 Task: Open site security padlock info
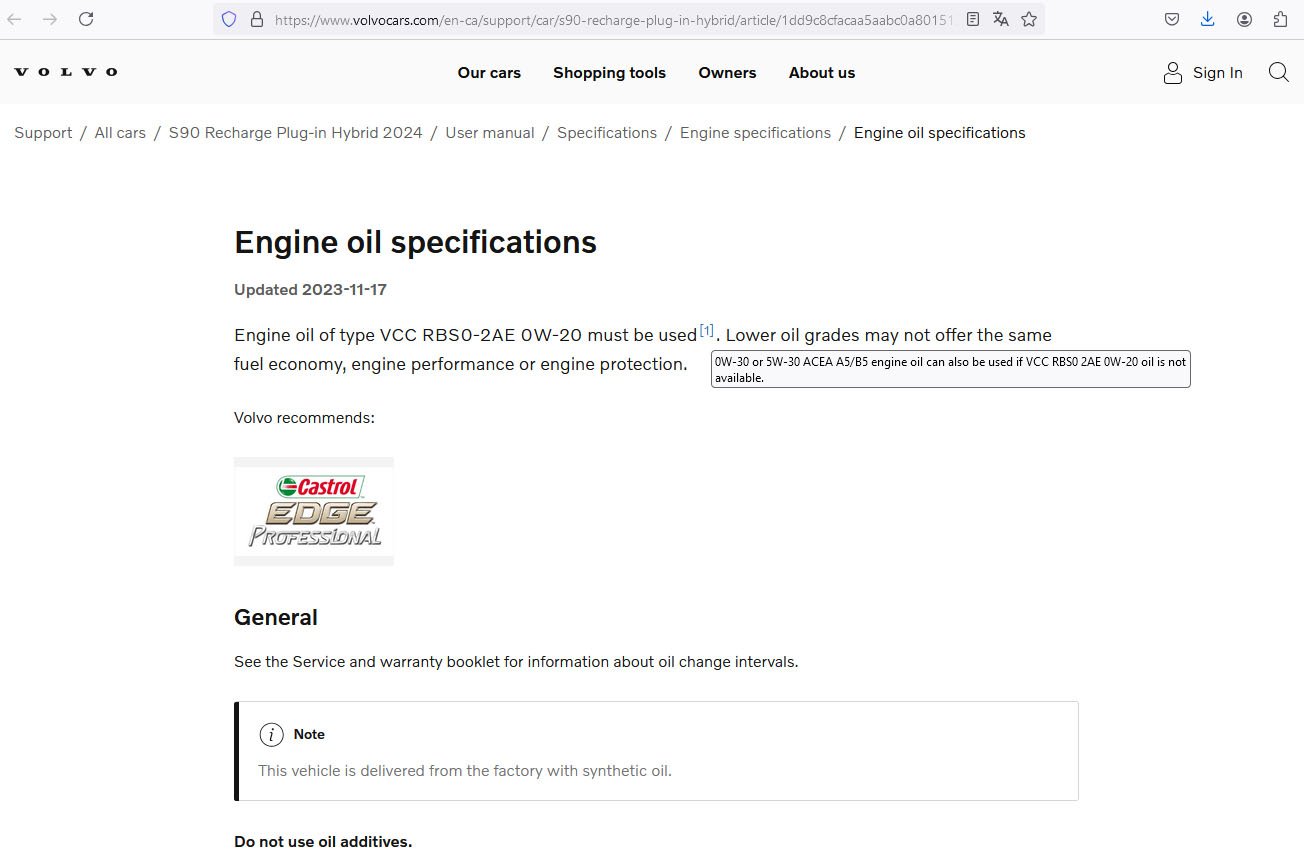[x=256, y=19]
